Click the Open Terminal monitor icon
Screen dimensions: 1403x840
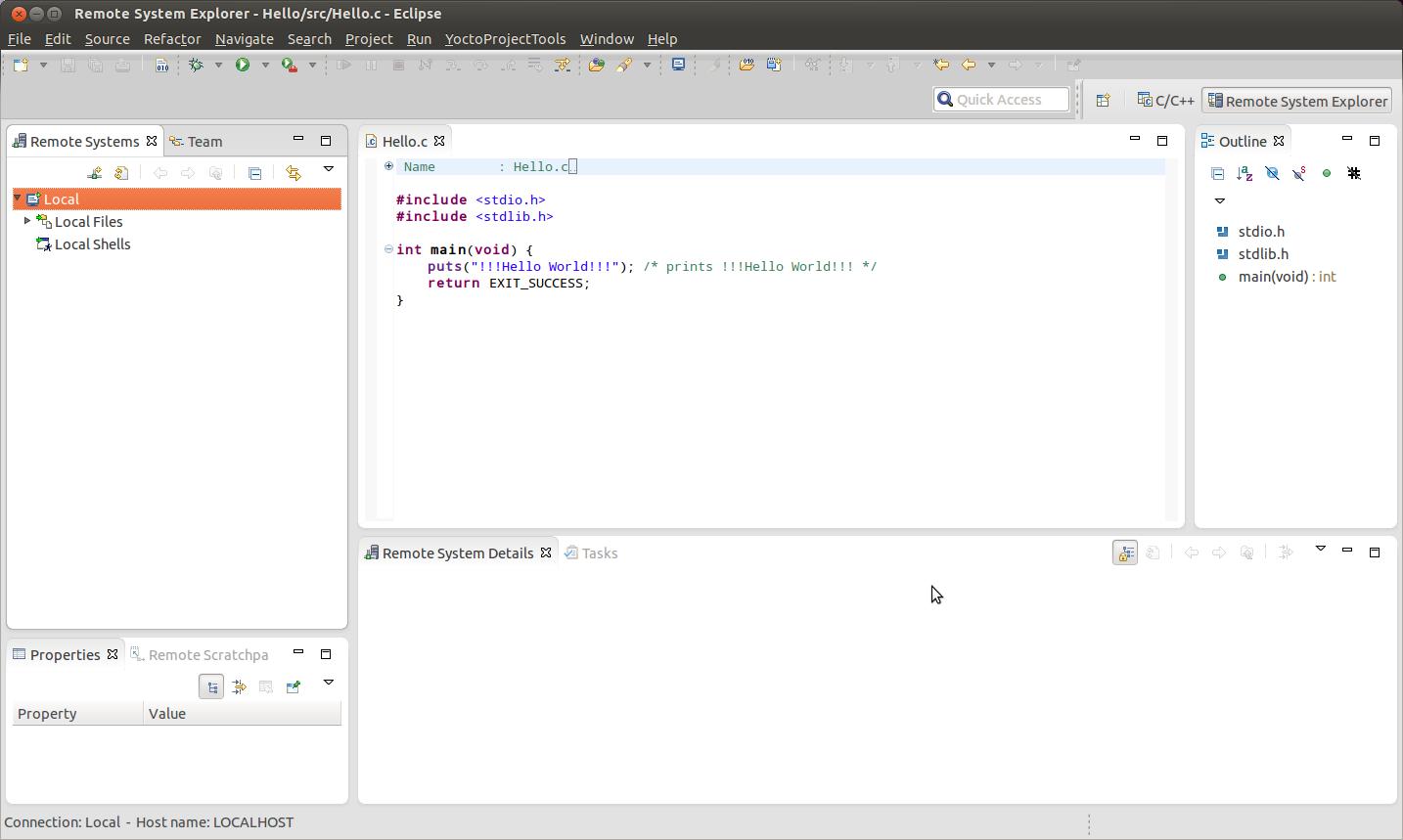[678, 65]
